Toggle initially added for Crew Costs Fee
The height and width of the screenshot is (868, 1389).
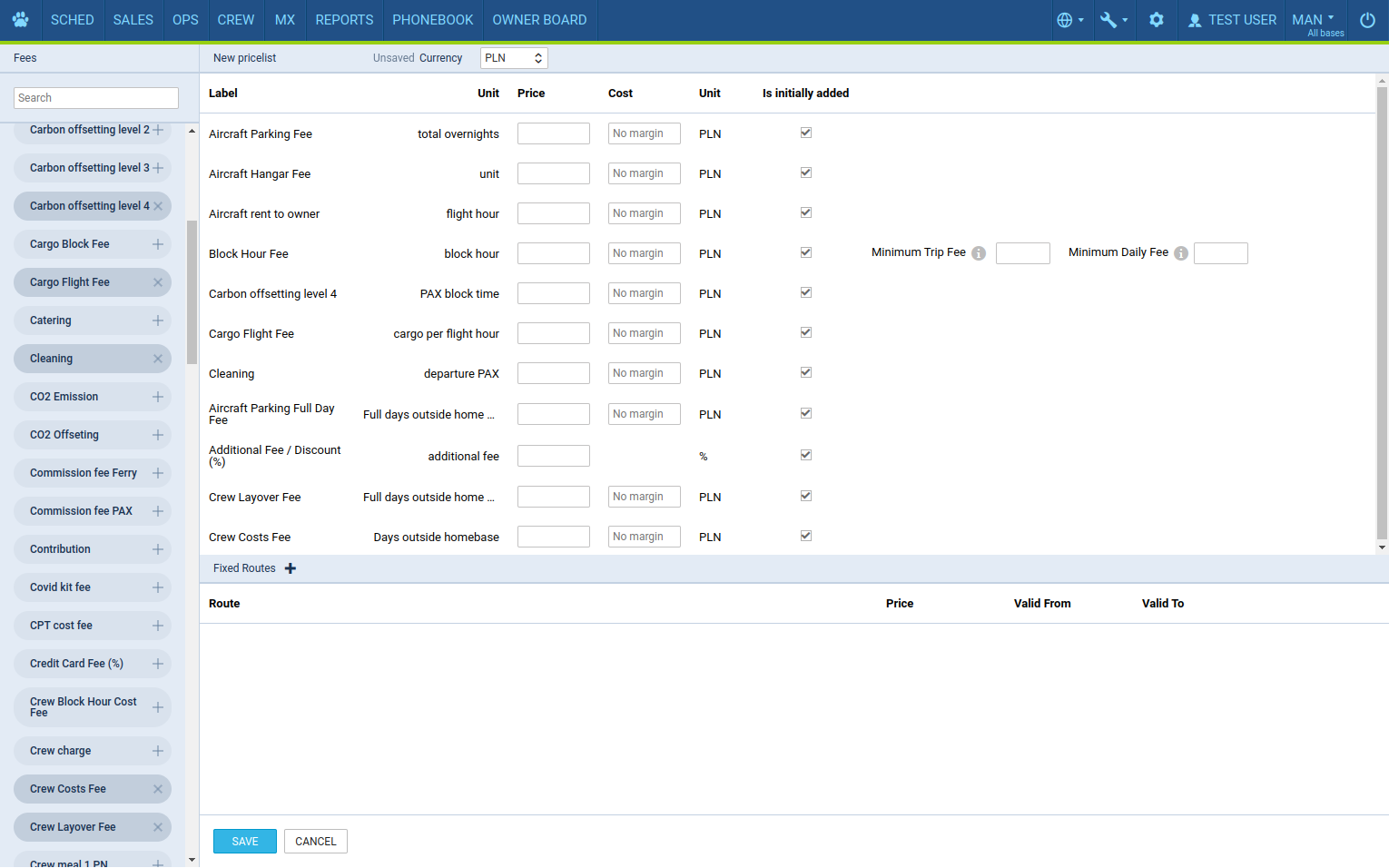pos(806,536)
